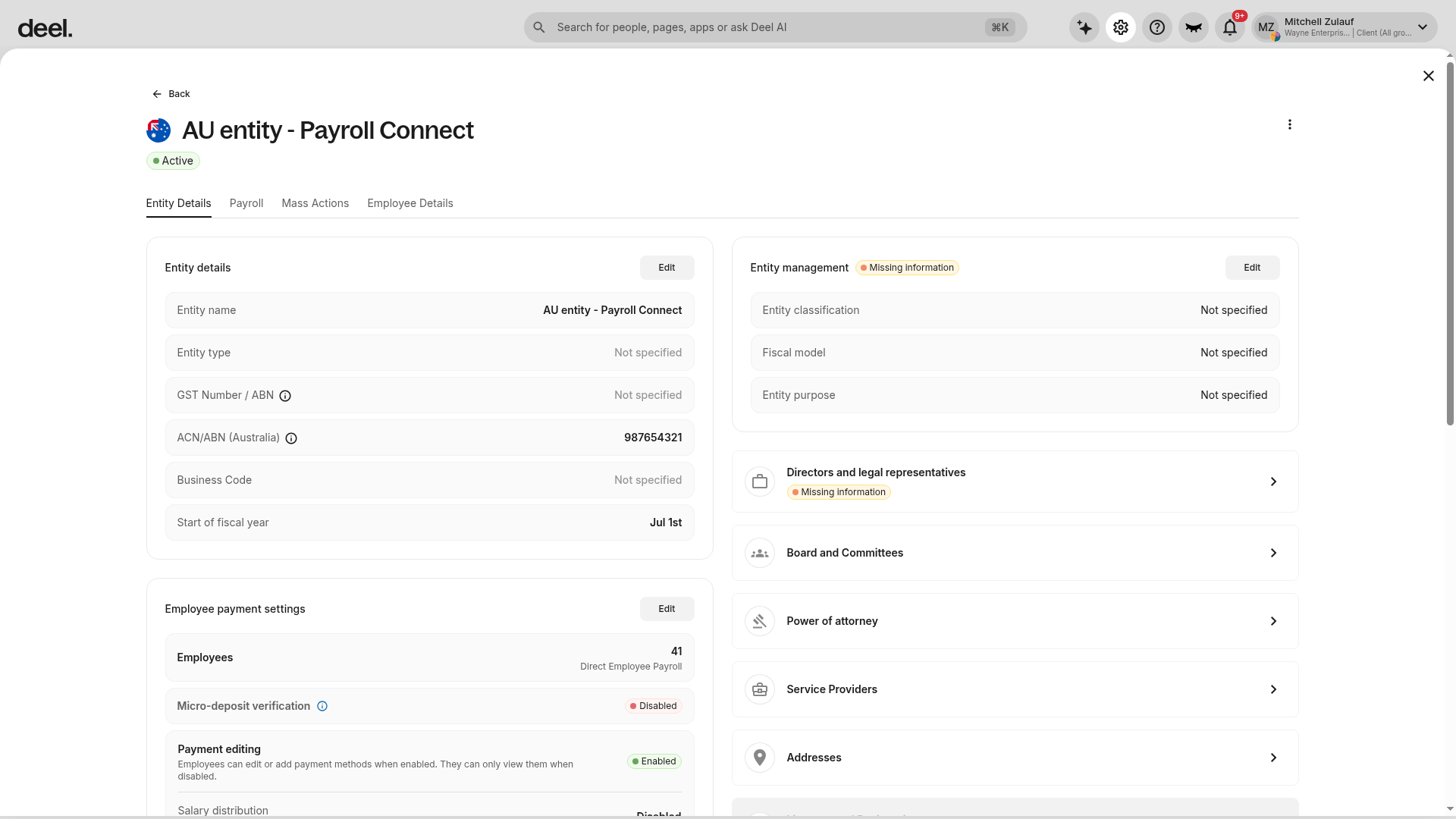
Task: Click the MZ profile avatar
Action: [1266, 27]
